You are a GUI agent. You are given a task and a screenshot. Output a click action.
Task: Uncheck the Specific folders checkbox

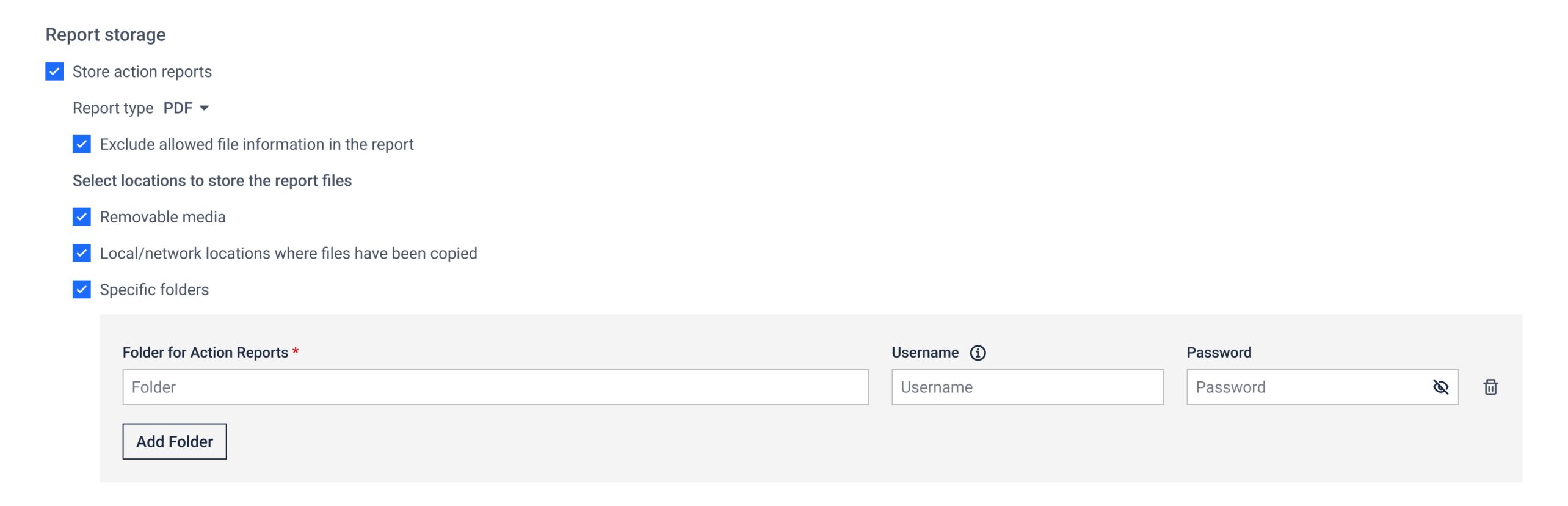click(x=82, y=290)
